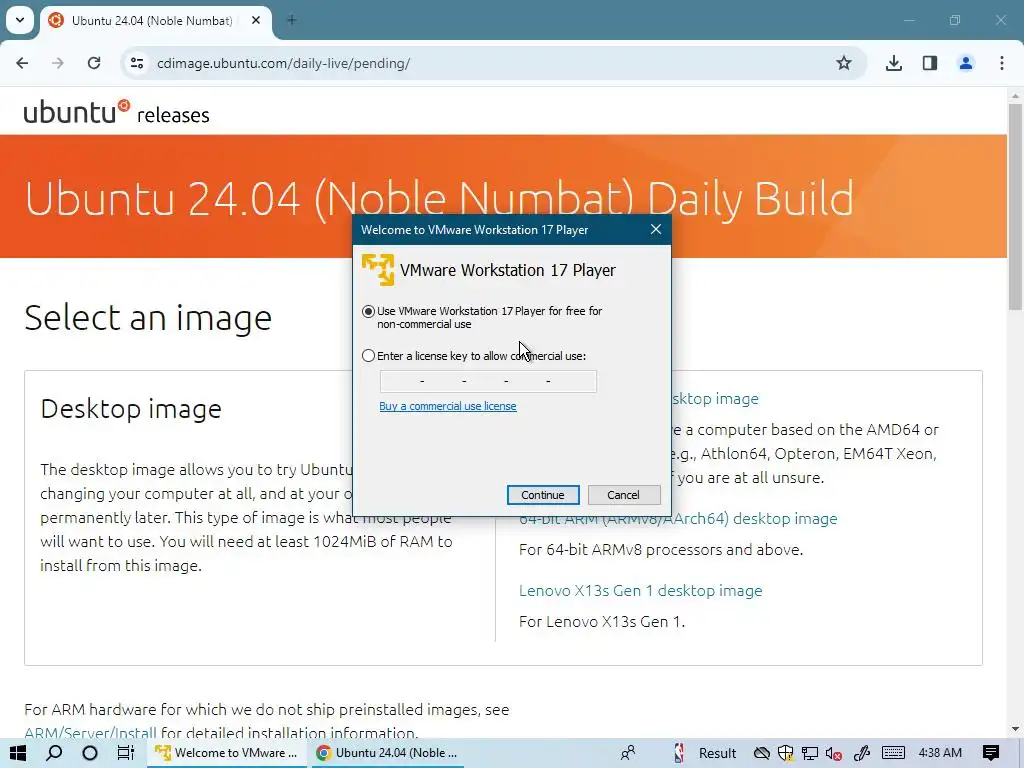Open Chrome downloads icon
Viewport: 1024px width, 768px height.
coord(894,63)
